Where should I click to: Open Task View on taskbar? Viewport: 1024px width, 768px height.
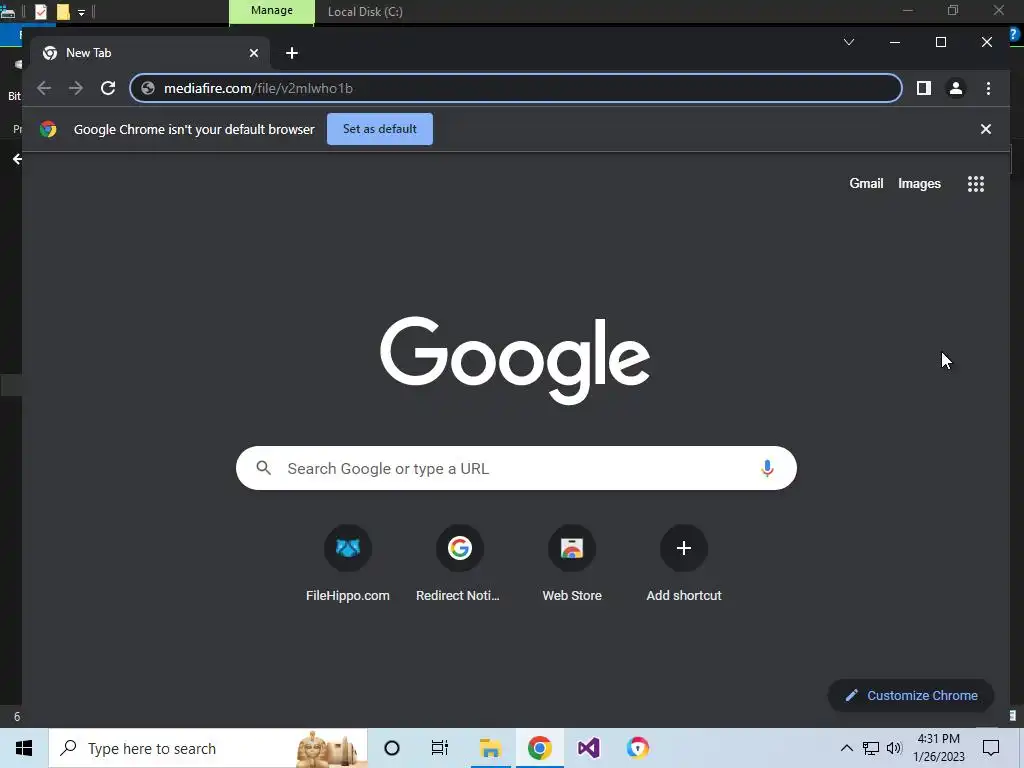pyautogui.click(x=440, y=748)
